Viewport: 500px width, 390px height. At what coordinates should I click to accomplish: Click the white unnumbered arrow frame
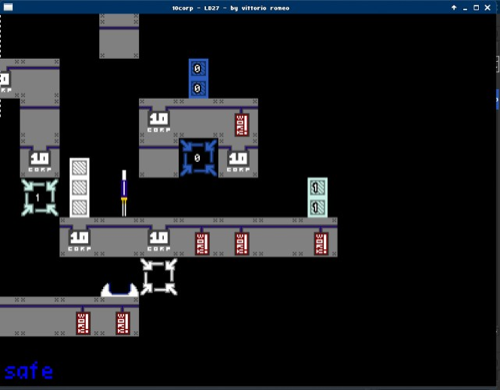click(x=159, y=277)
